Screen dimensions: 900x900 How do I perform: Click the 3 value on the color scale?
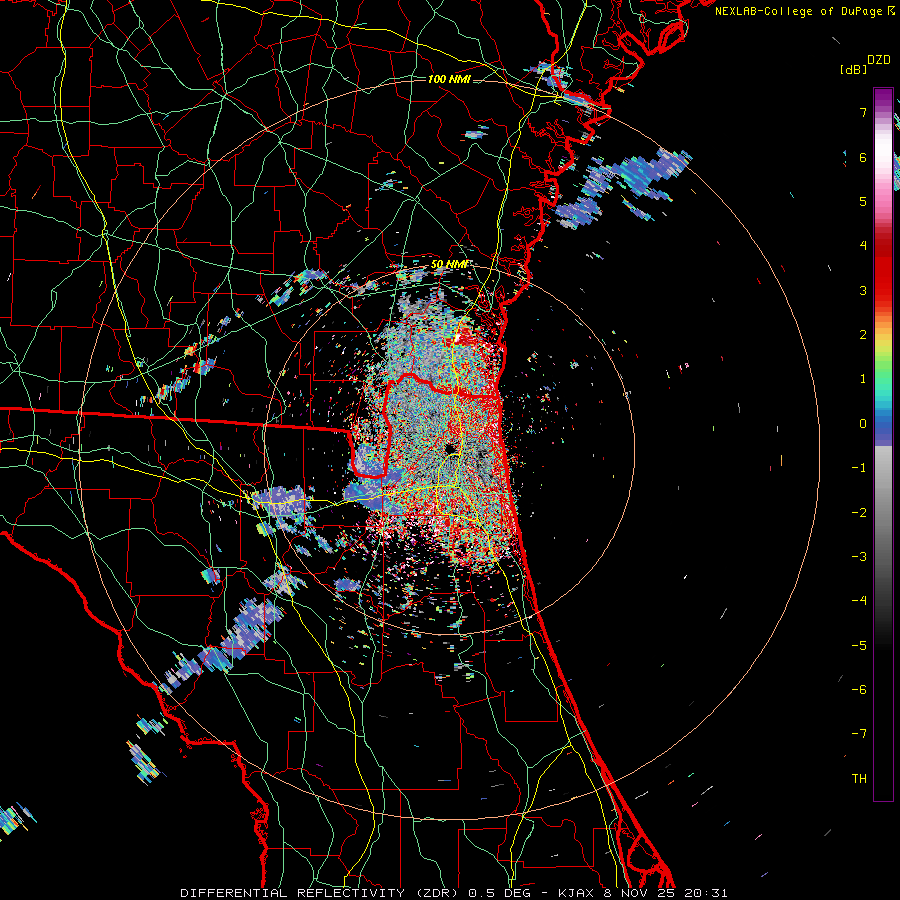point(863,290)
